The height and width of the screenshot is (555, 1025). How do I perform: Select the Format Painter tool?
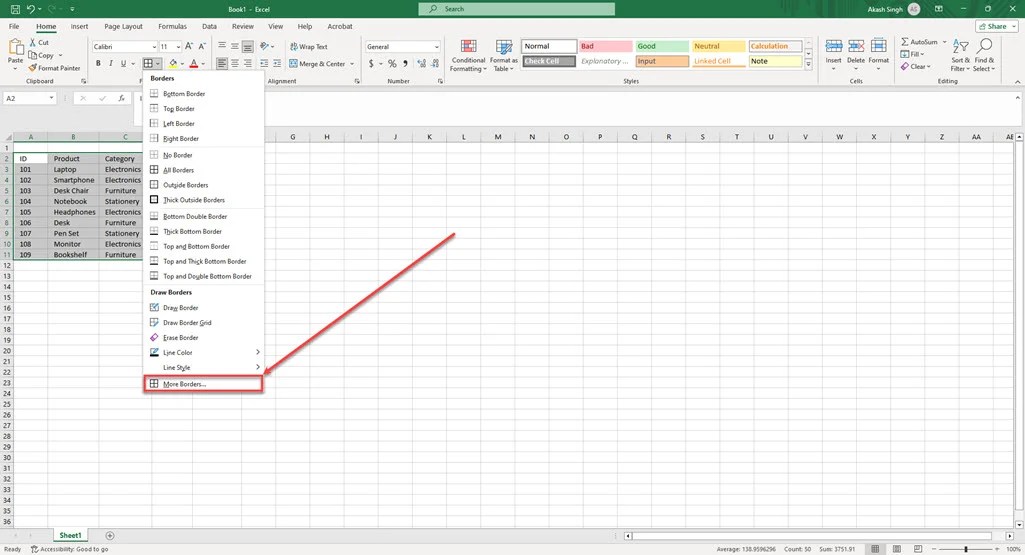click(x=54, y=68)
